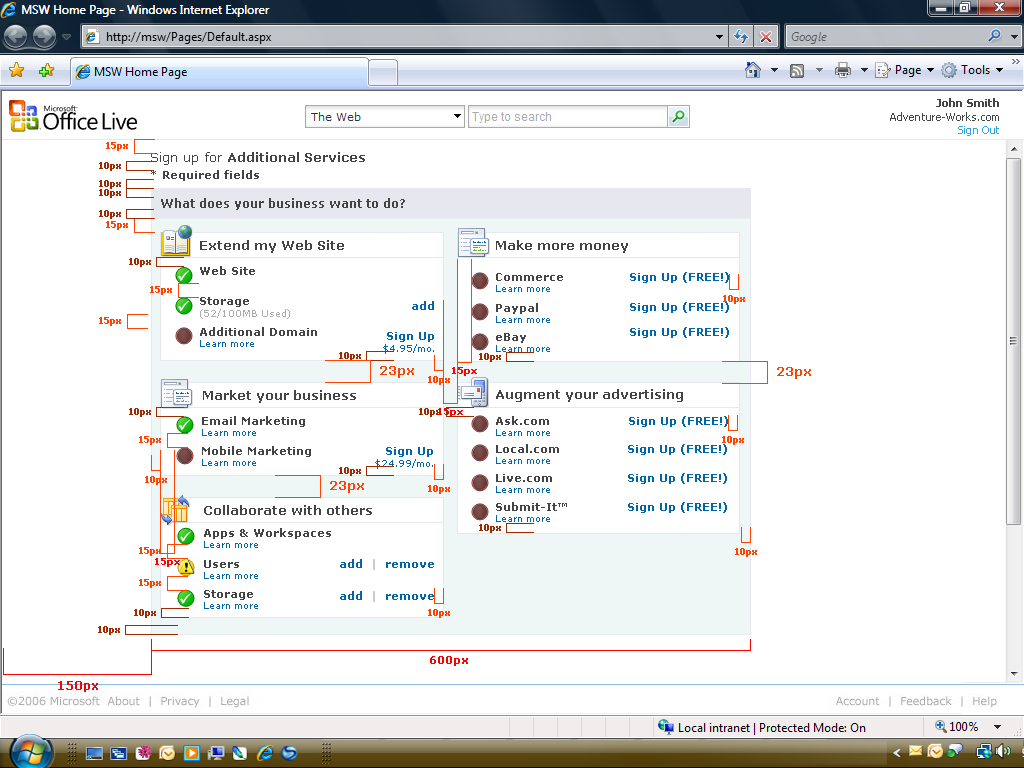Image resolution: width=1024 pixels, height=768 pixels.
Task: Click the yellow warning icon beside Users
Action: 186,566
